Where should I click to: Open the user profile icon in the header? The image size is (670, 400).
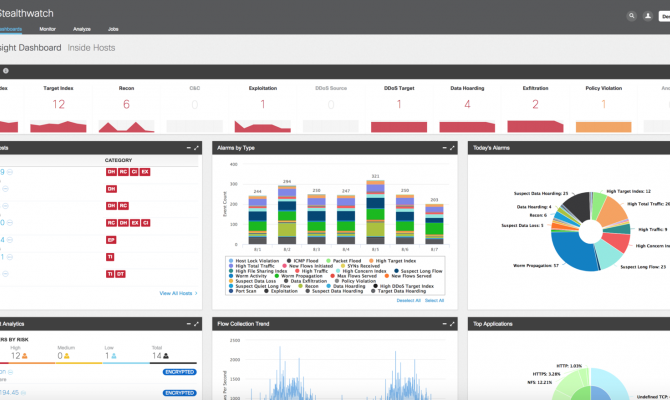[648, 16]
